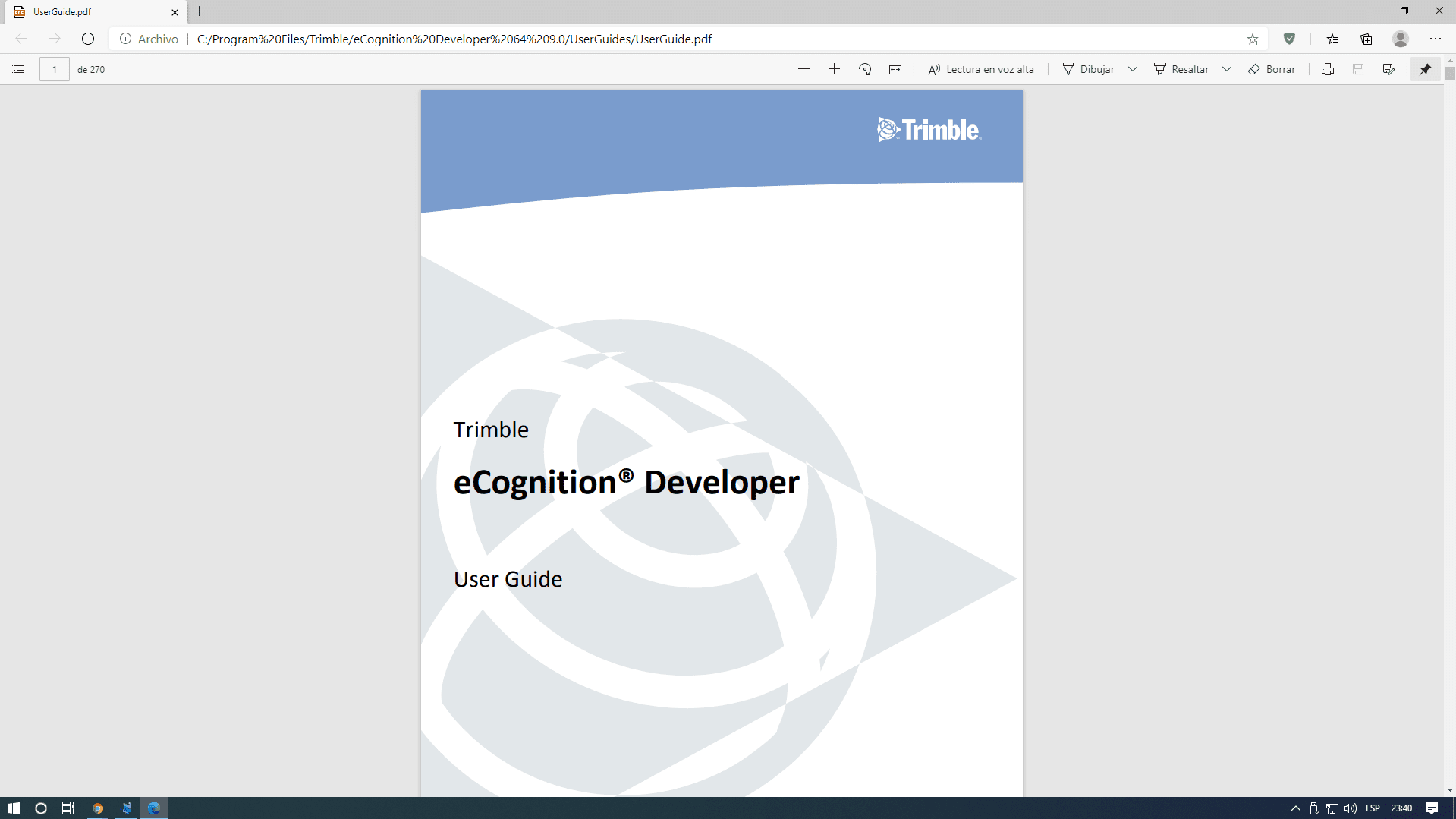Click the Save as icon with pencil
1456x819 pixels.
point(1388,69)
